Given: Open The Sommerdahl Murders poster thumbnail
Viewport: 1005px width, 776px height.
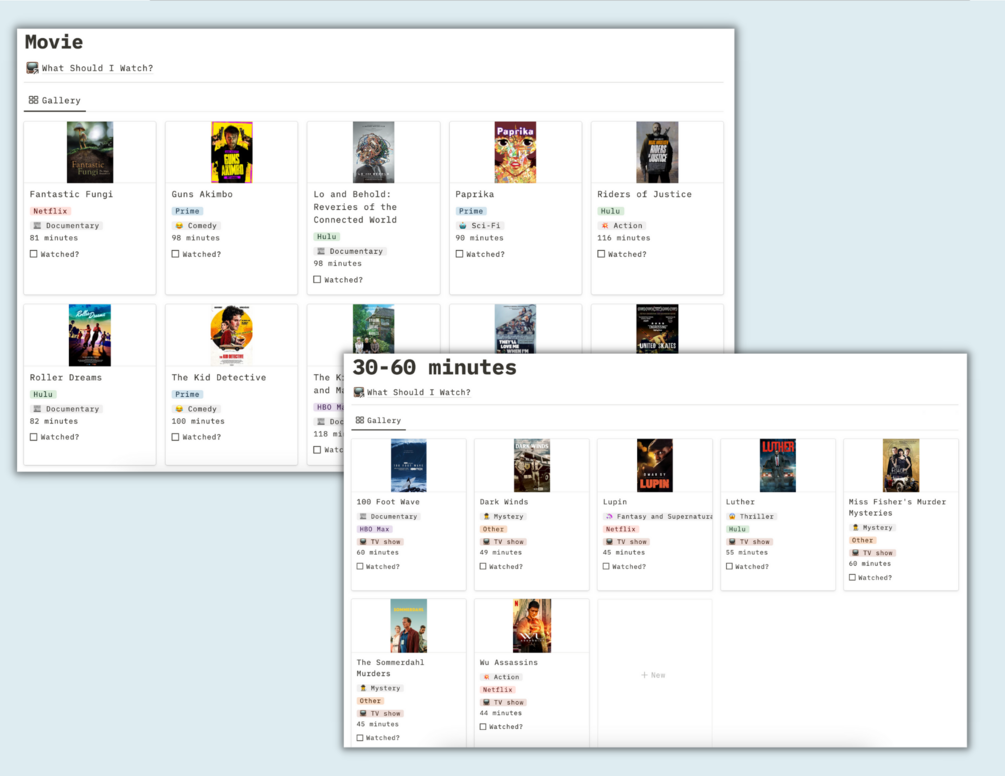Looking at the screenshot, I should [x=409, y=626].
